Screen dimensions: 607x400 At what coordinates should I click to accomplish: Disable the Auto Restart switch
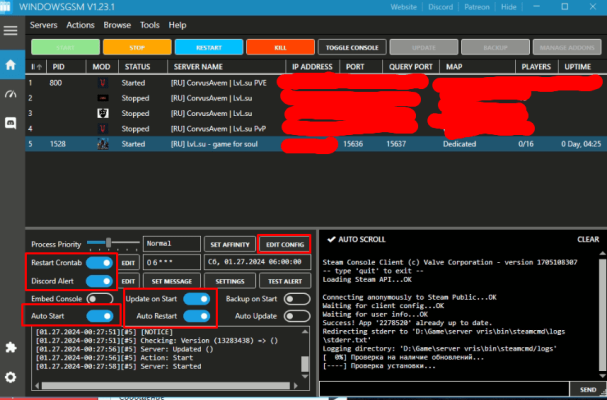197,316
